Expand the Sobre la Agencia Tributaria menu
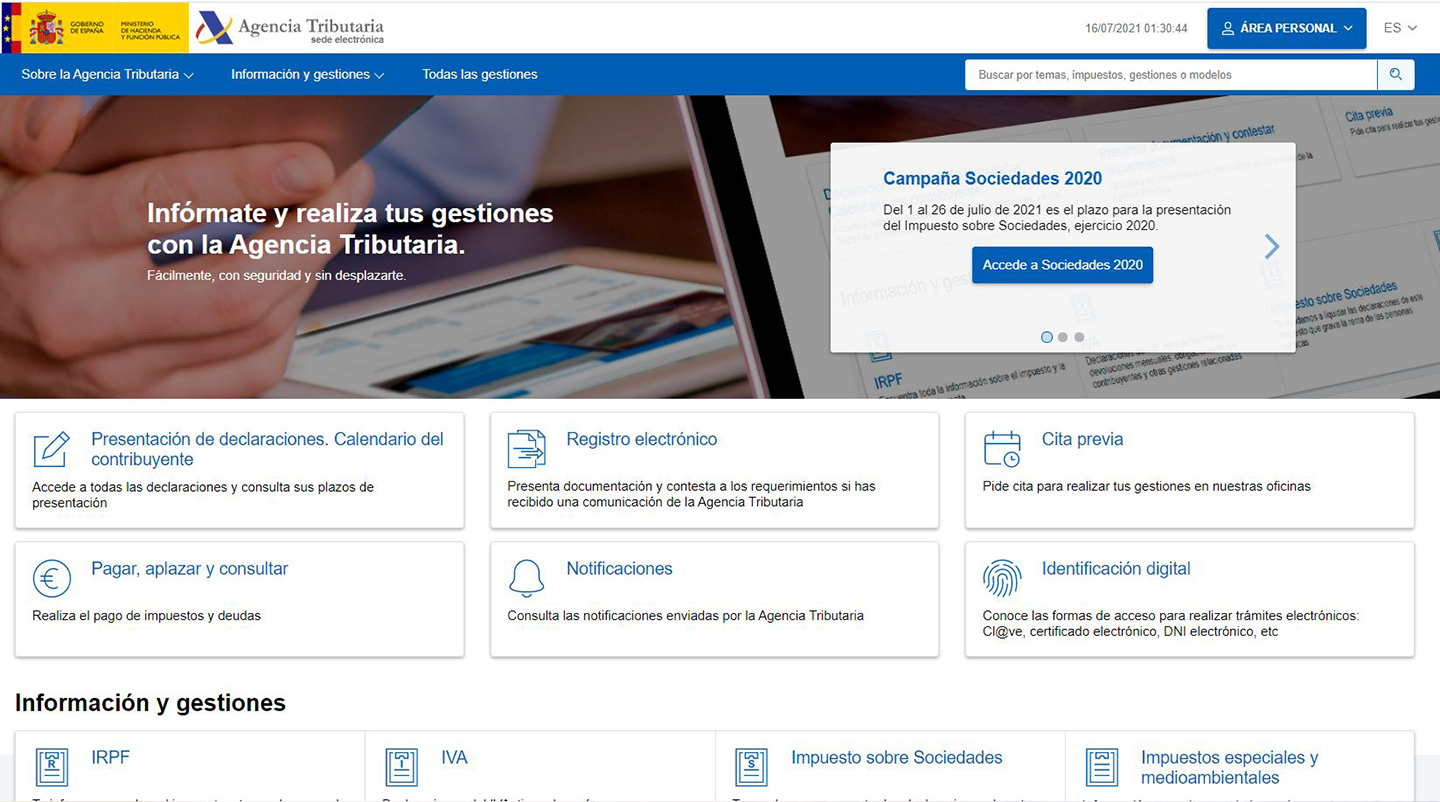Image resolution: width=1440 pixels, height=802 pixels. [x=107, y=75]
